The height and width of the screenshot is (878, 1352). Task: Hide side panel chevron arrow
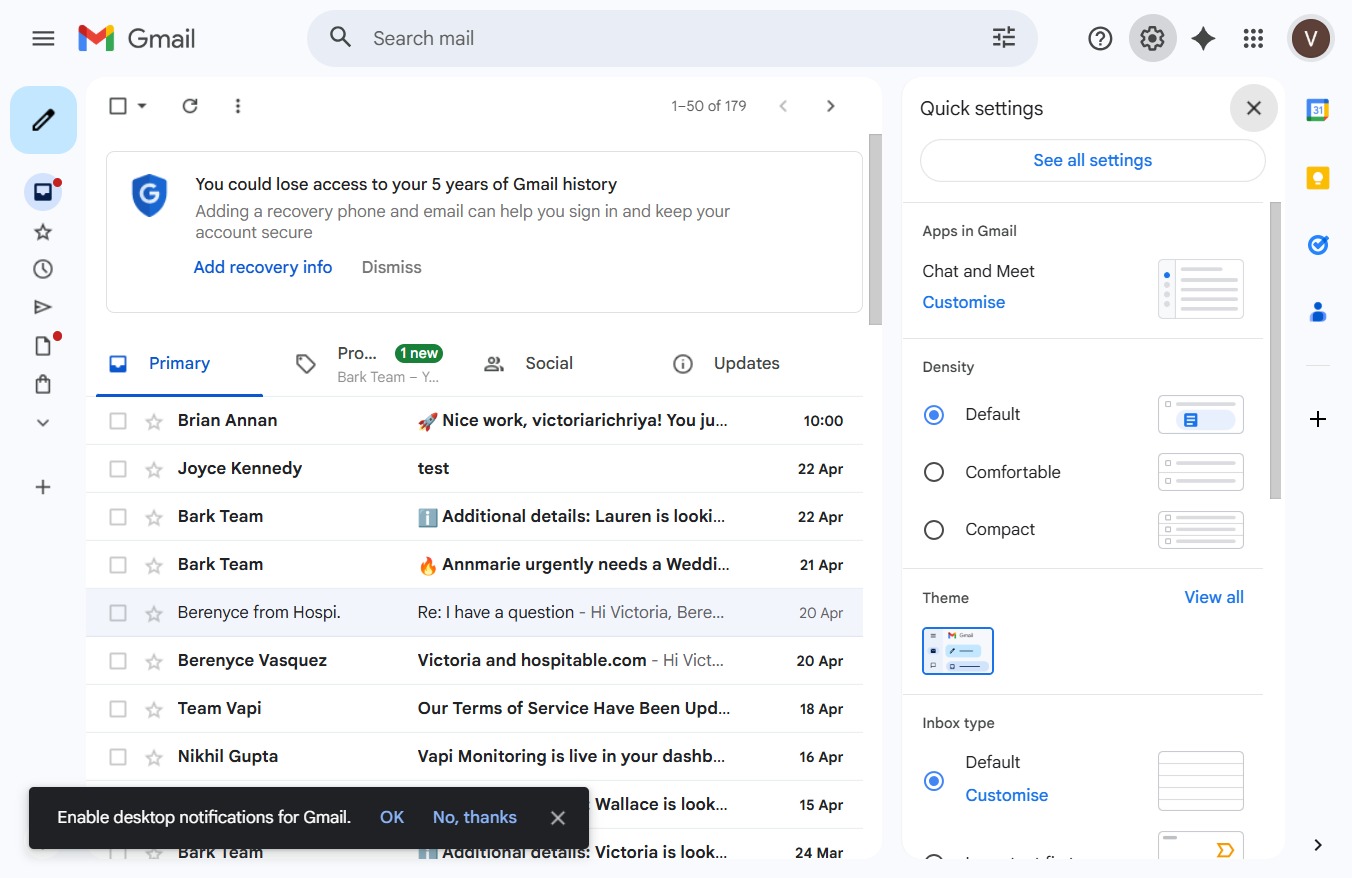click(1318, 845)
